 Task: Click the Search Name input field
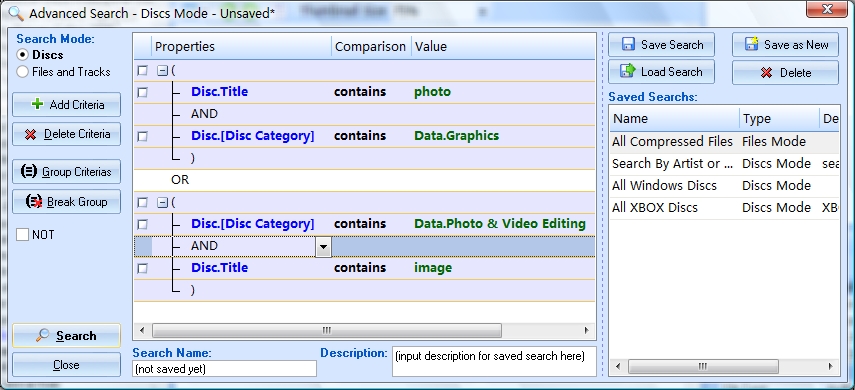[225, 369]
